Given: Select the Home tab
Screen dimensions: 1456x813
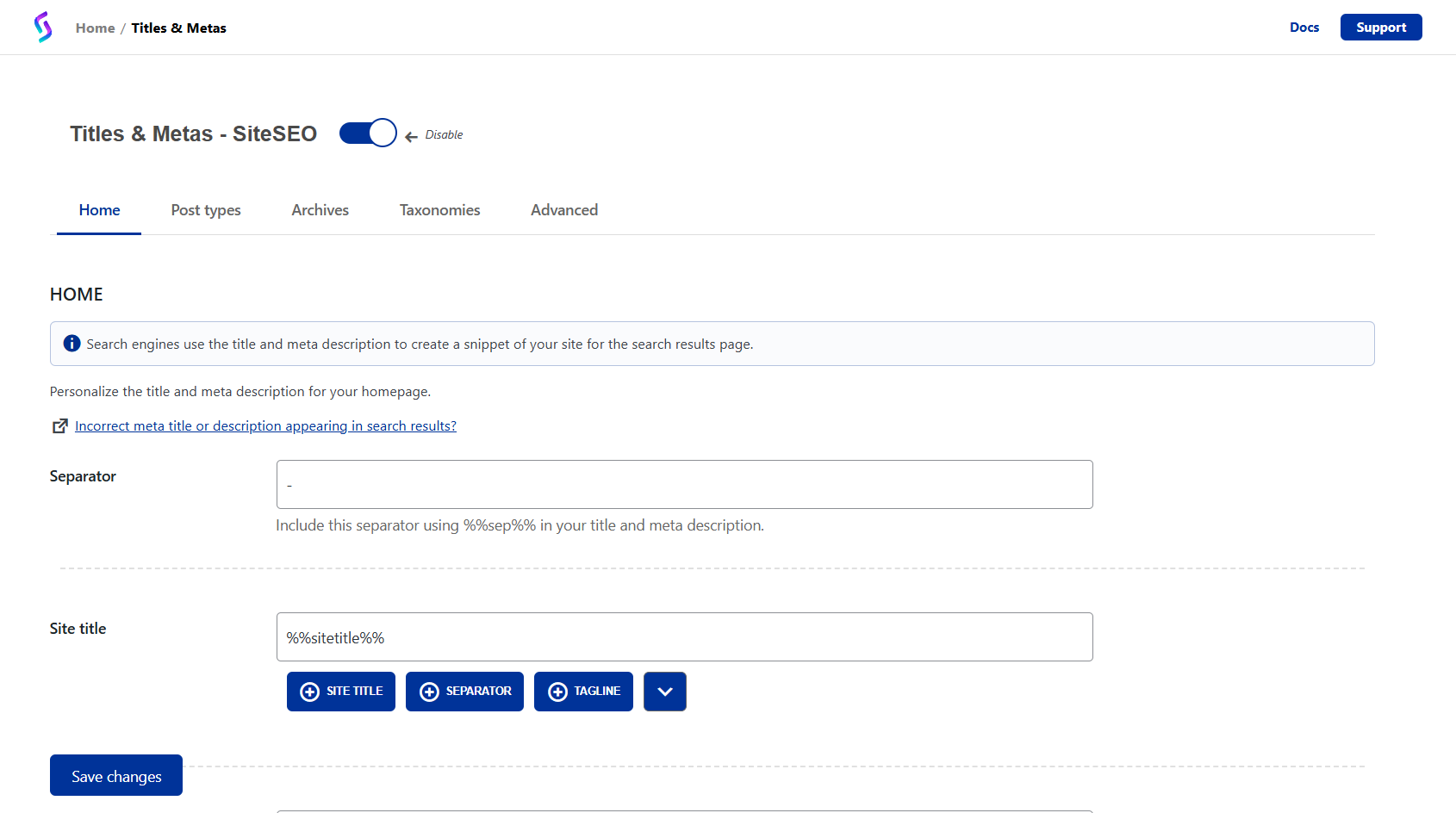Looking at the screenshot, I should [99, 210].
